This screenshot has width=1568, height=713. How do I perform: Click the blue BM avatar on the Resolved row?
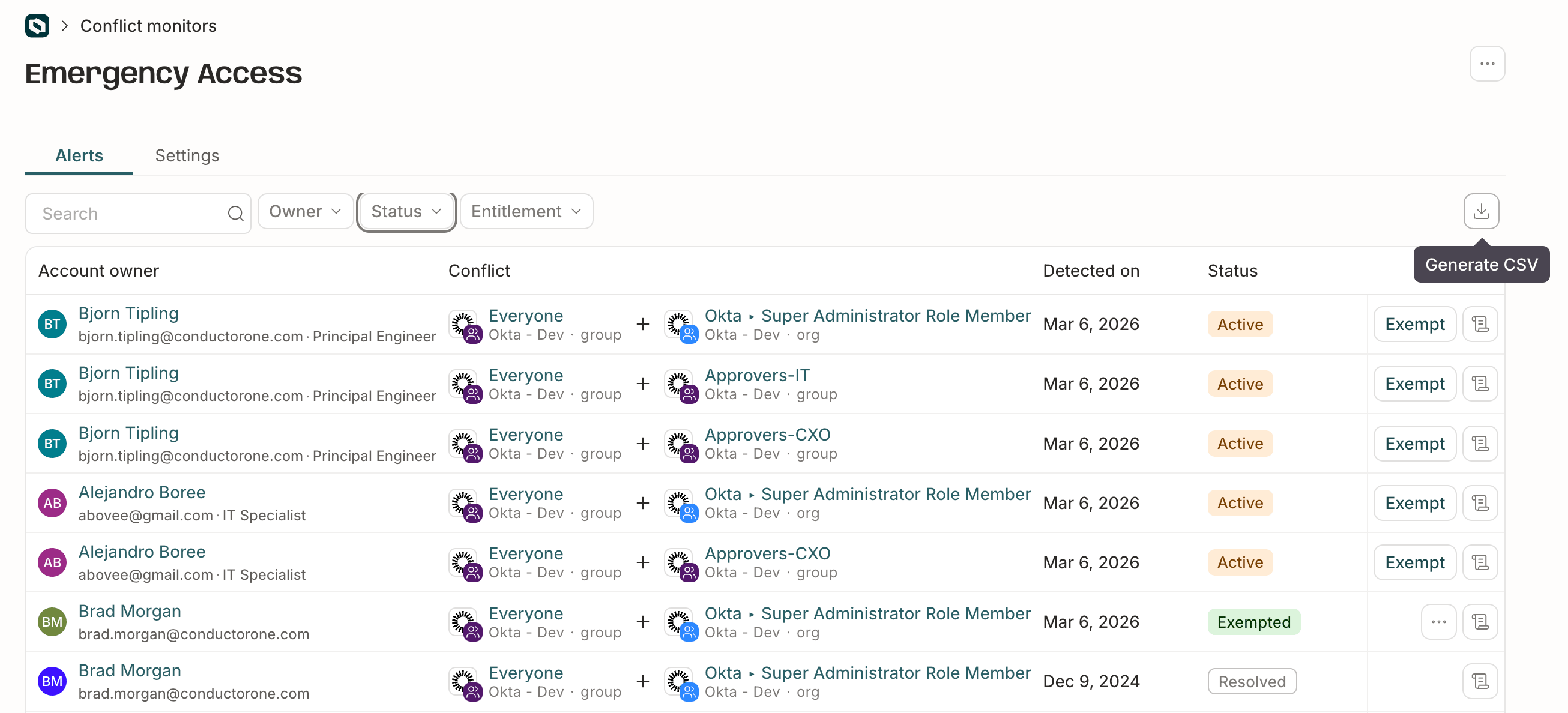pyautogui.click(x=52, y=681)
